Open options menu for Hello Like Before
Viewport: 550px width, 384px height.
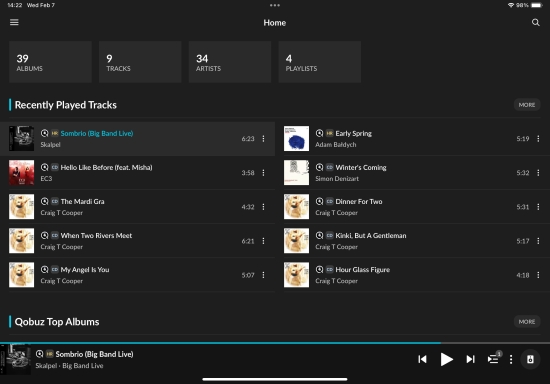click(263, 173)
